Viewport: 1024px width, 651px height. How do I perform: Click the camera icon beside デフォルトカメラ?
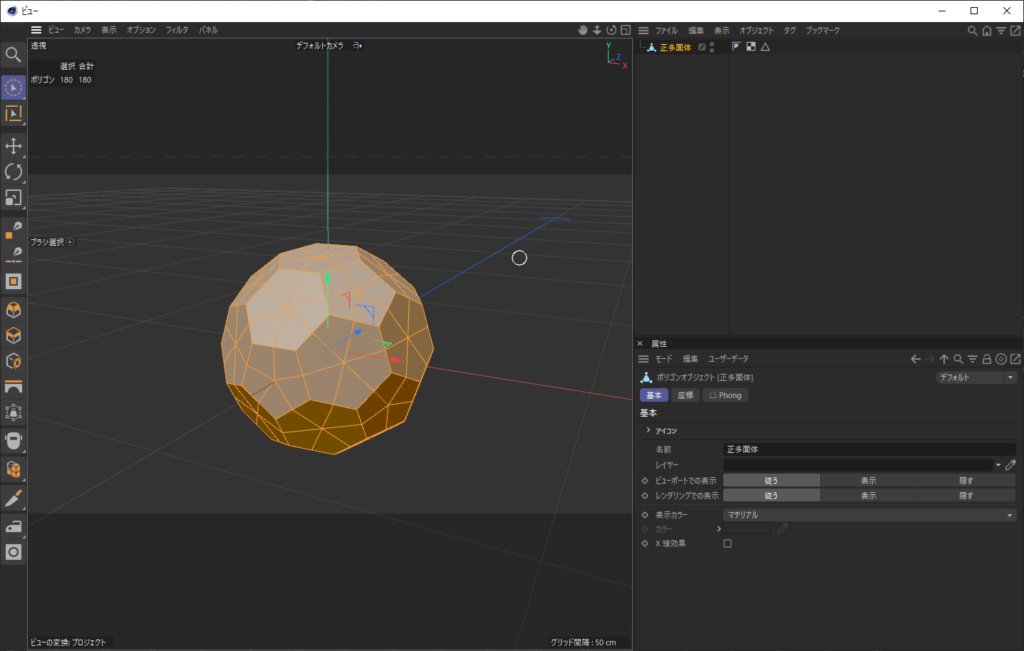point(357,45)
